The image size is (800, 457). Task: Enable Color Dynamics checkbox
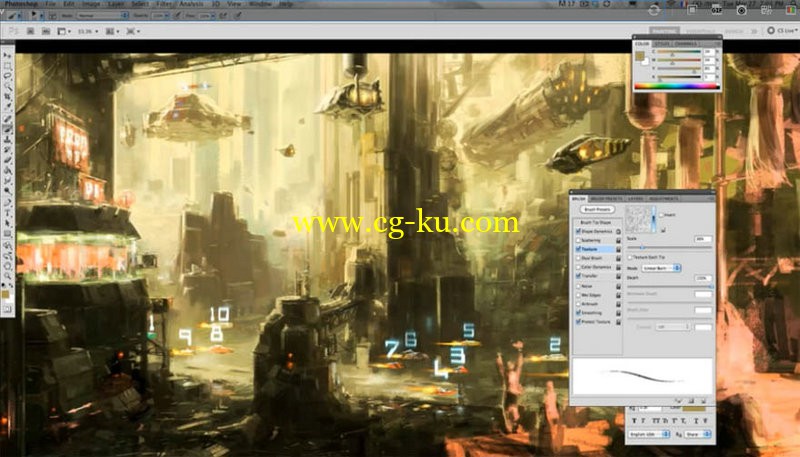click(579, 267)
